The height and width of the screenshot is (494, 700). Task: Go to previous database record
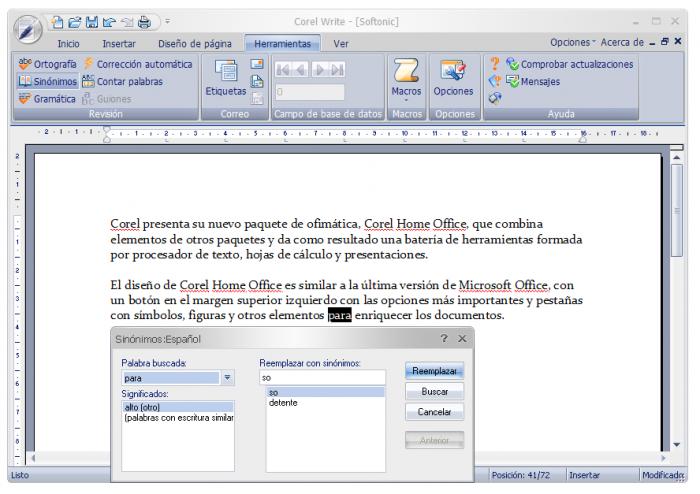point(300,70)
